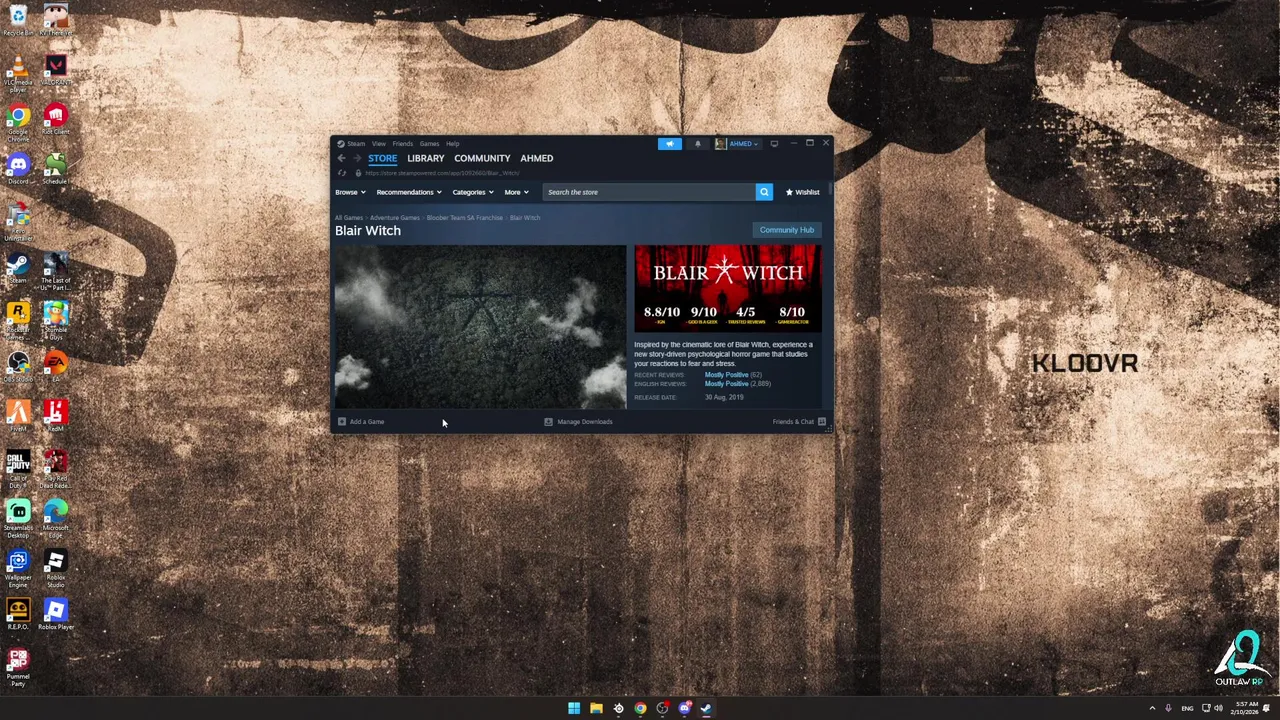Open Stumble Guys desktop shortcut
Viewport: 1280px width, 720px height.
(55, 321)
